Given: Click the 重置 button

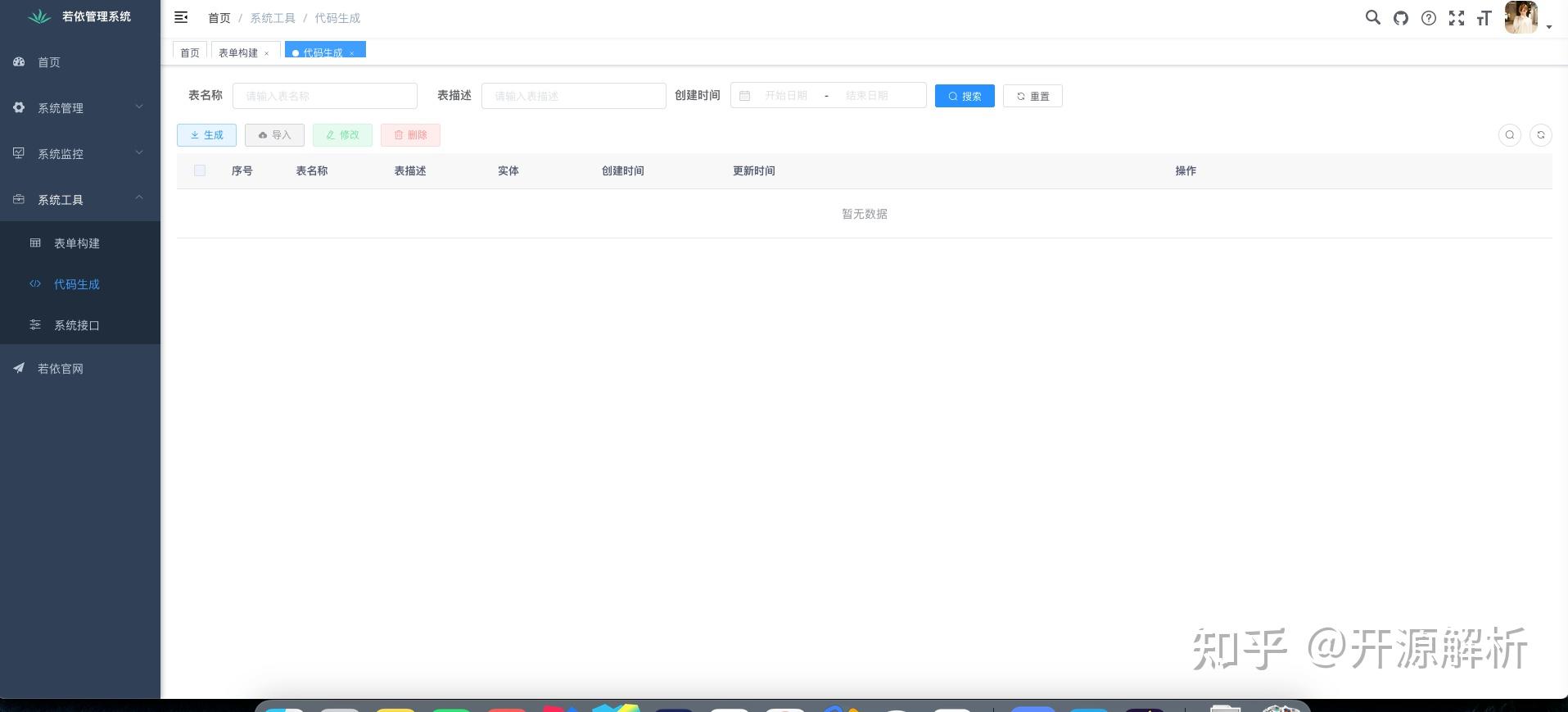Looking at the screenshot, I should coord(1033,96).
